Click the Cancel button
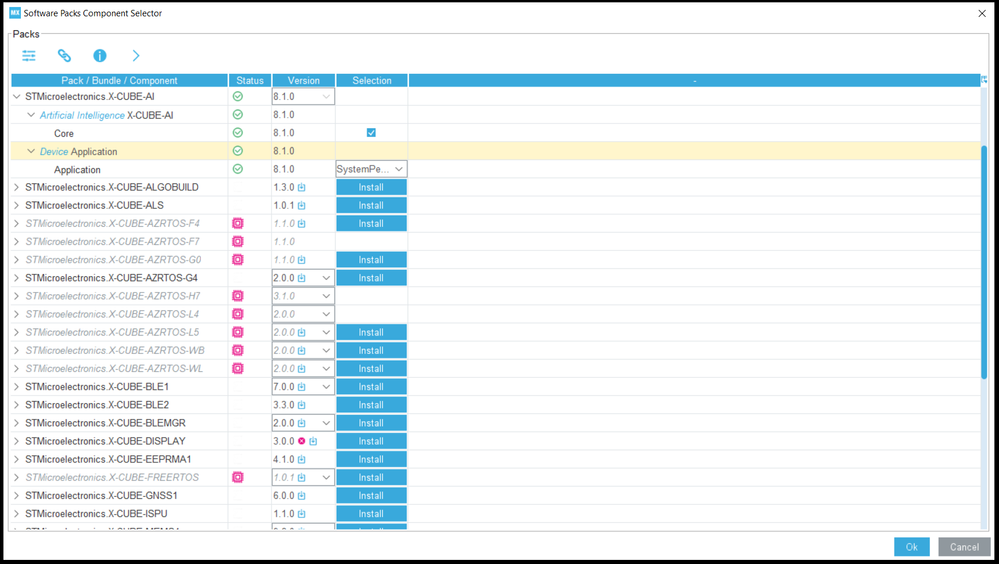The height and width of the screenshot is (564, 999). pos(964,547)
